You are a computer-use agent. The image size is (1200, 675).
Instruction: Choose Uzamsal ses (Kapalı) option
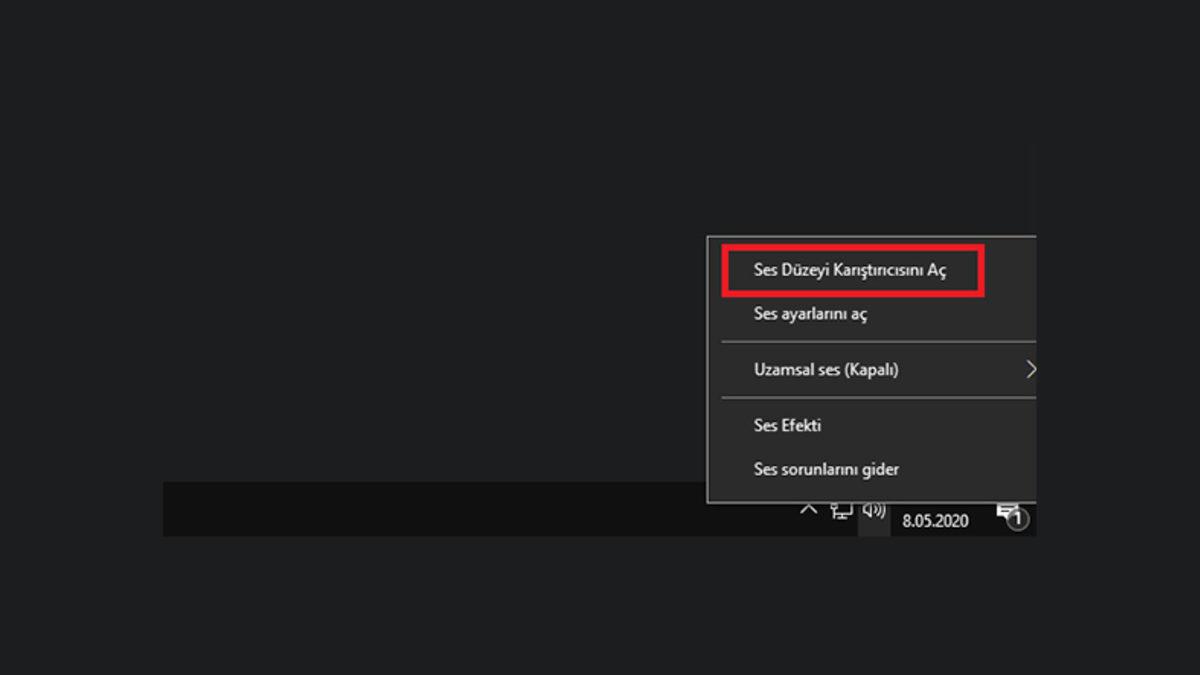coord(826,370)
